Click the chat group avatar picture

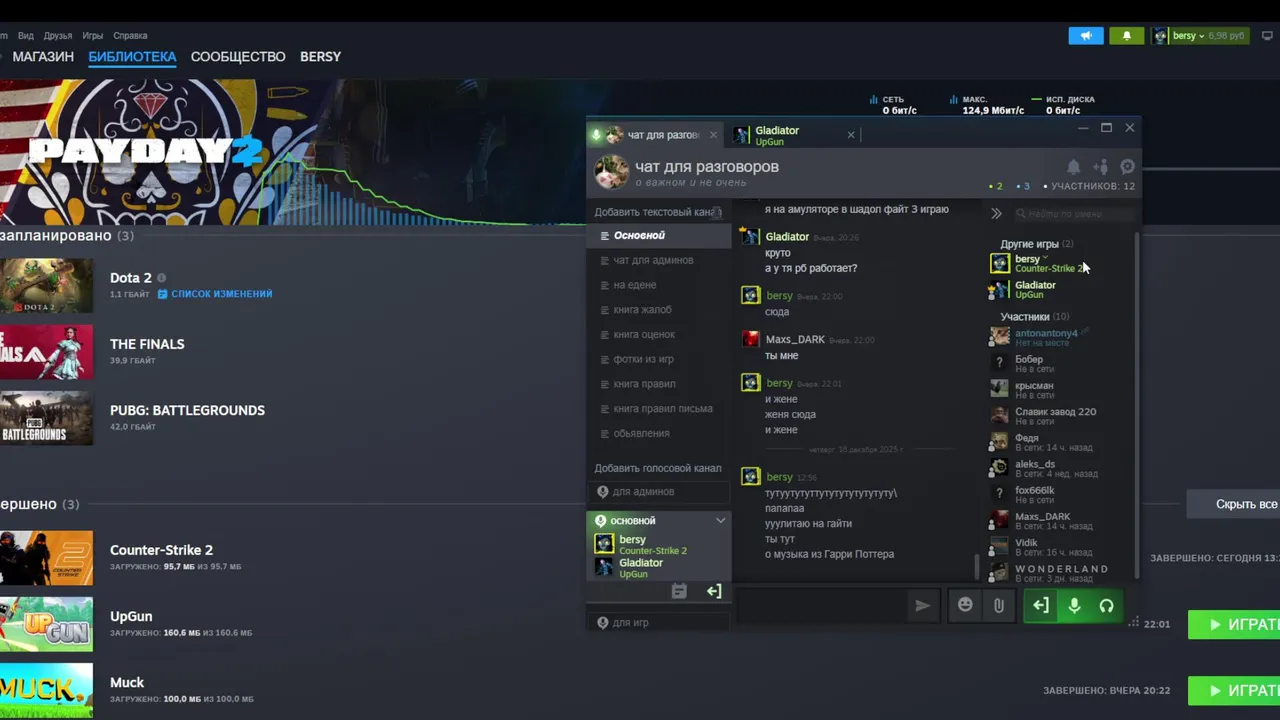coord(612,172)
